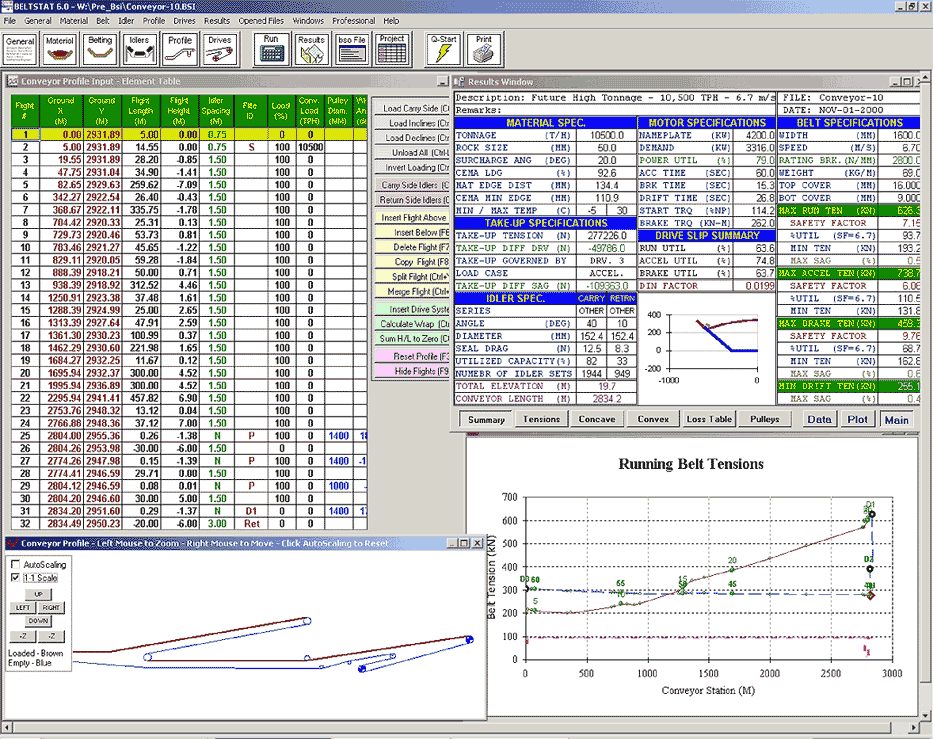Open the Help menu

[391, 21]
